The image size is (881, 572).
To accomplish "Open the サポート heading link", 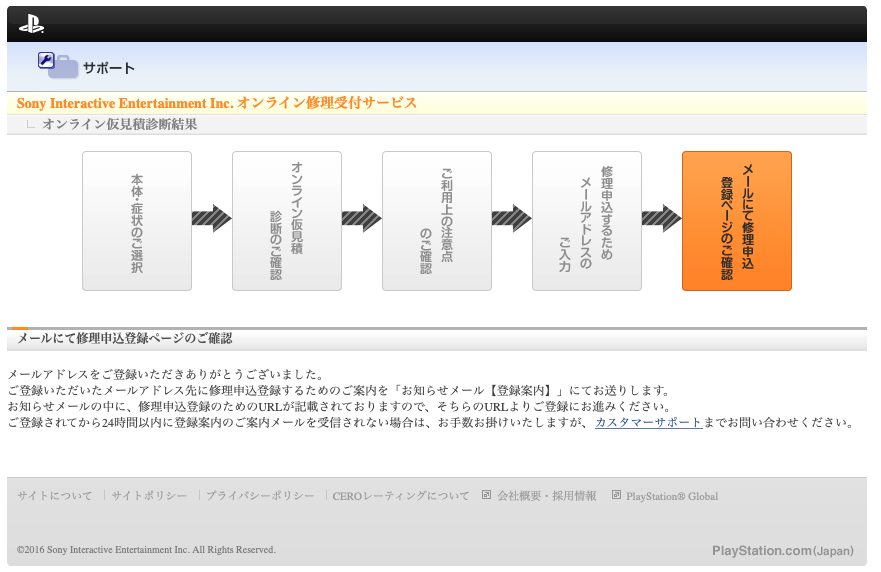I will pos(109,69).
